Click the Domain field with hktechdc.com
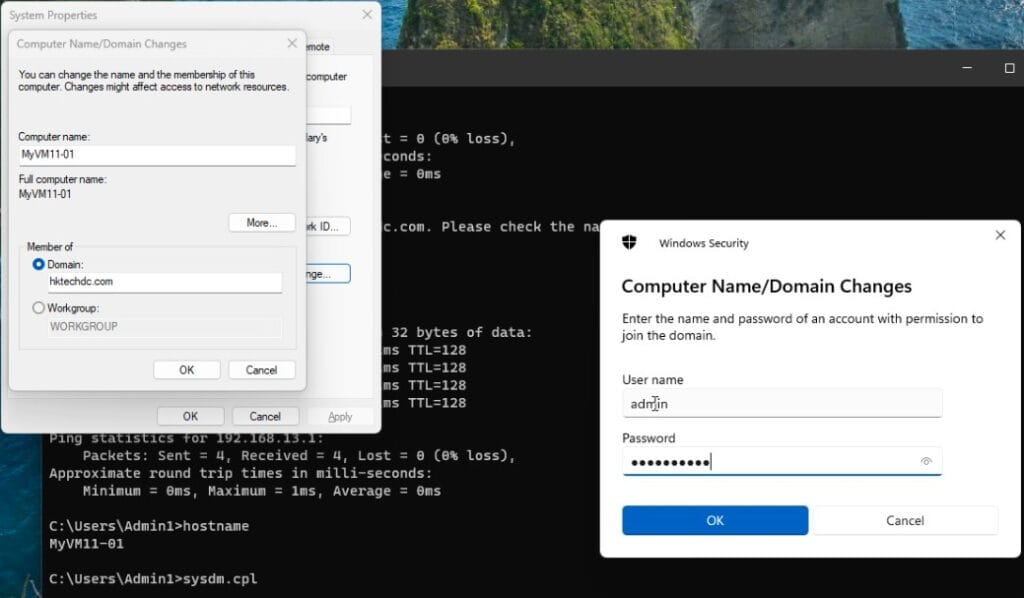The image size is (1024, 598). coord(165,282)
